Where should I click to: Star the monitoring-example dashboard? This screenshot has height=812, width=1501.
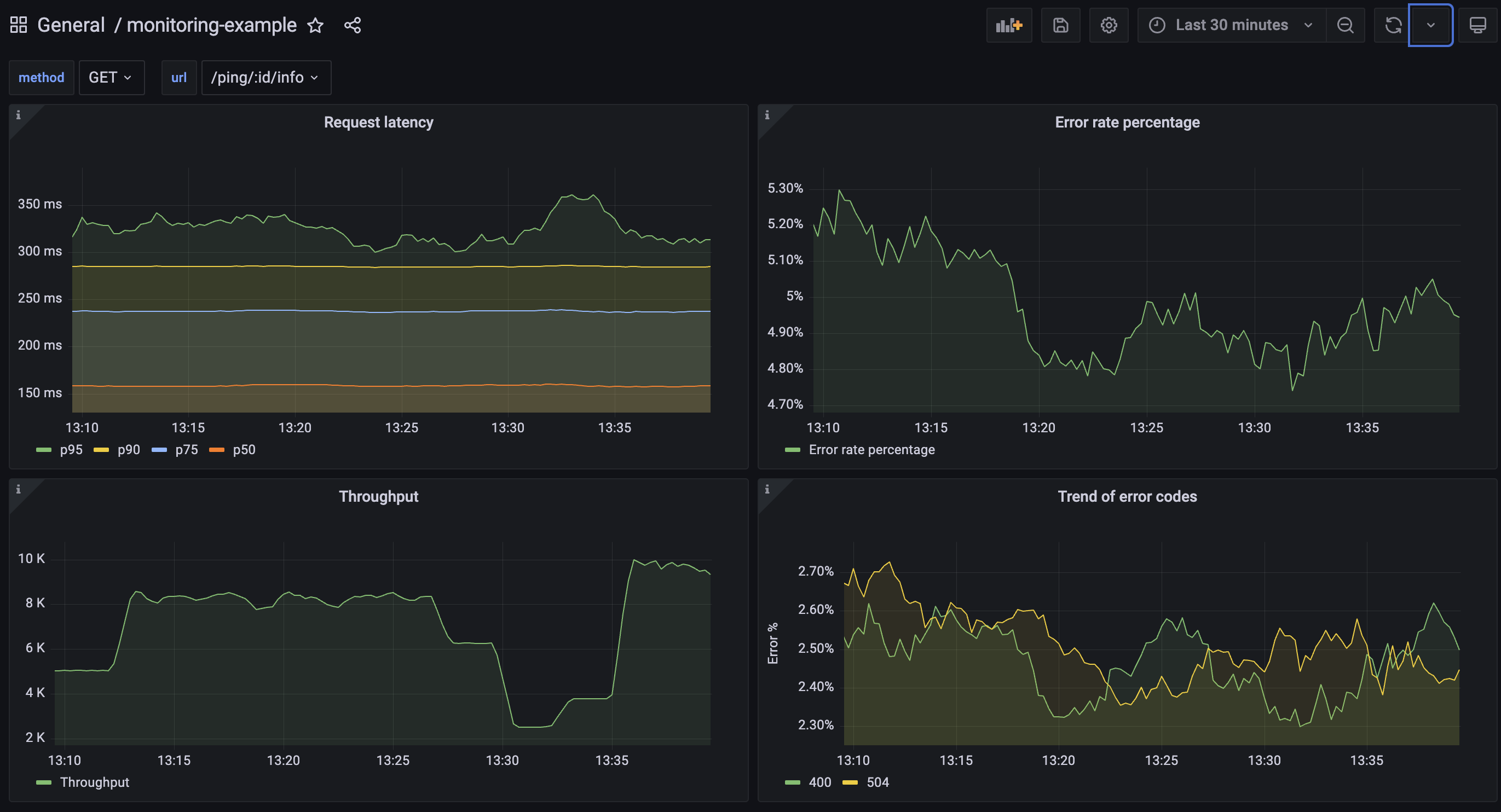point(315,25)
